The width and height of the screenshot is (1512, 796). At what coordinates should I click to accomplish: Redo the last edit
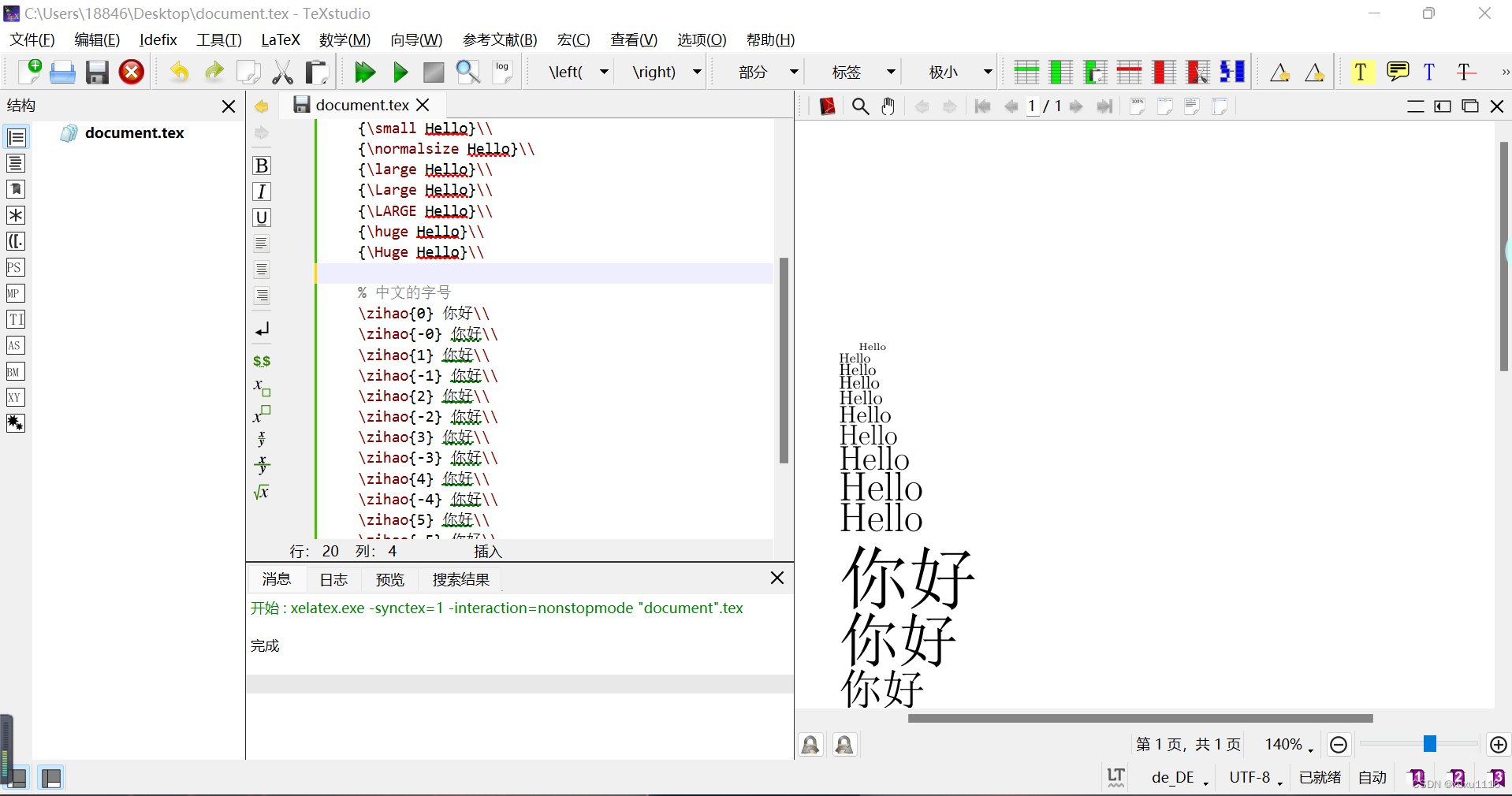[x=214, y=72]
